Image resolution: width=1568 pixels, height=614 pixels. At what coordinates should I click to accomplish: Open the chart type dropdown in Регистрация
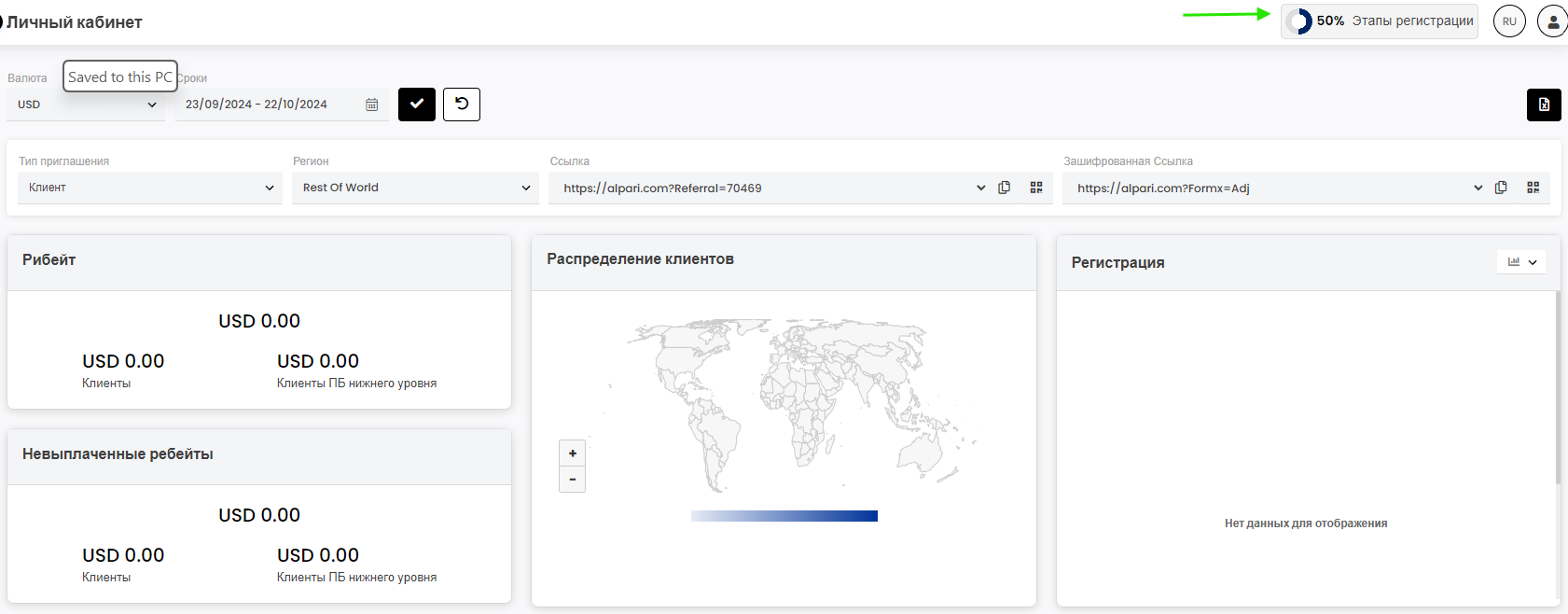click(1521, 262)
